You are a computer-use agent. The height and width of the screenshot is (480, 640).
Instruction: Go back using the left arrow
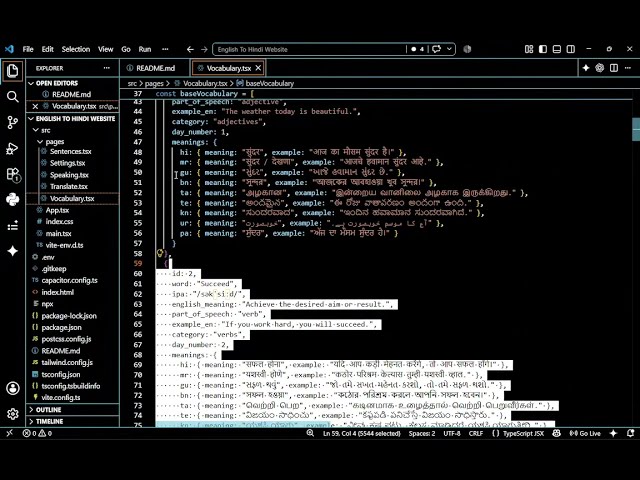pyautogui.click(x=190, y=49)
